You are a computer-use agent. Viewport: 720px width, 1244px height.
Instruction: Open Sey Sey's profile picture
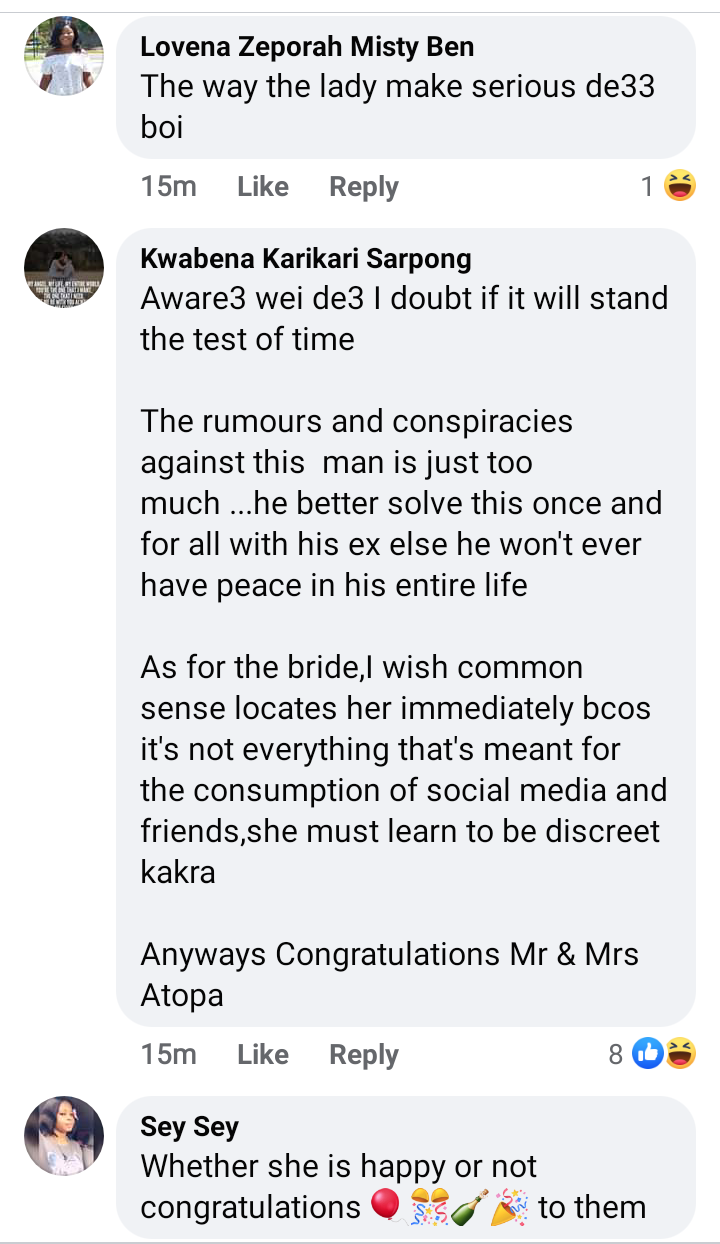pyautogui.click(x=64, y=1135)
